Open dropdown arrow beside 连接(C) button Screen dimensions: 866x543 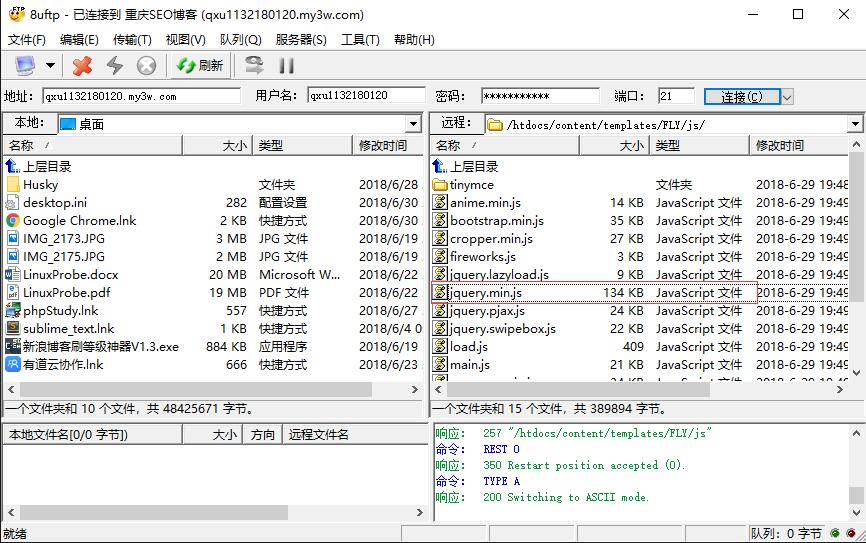pyautogui.click(x=787, y=97)
